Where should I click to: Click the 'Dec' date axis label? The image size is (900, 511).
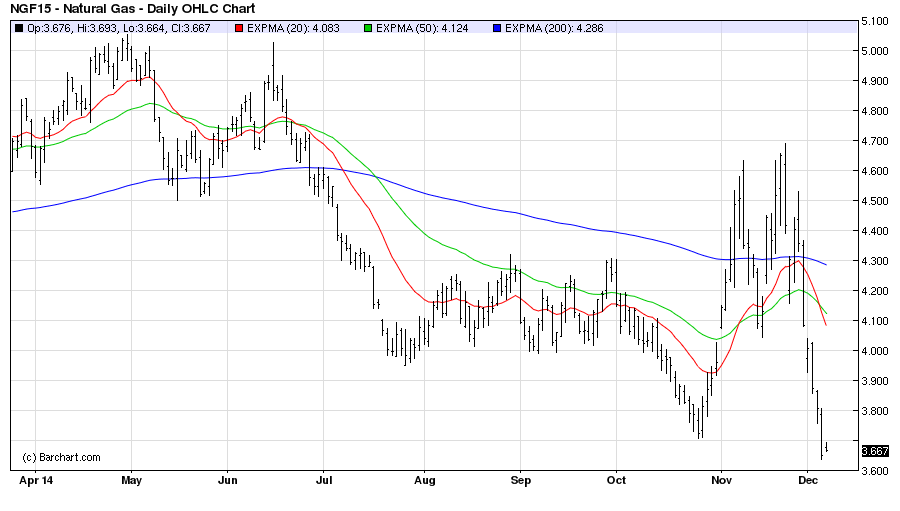tap(808, 480)
